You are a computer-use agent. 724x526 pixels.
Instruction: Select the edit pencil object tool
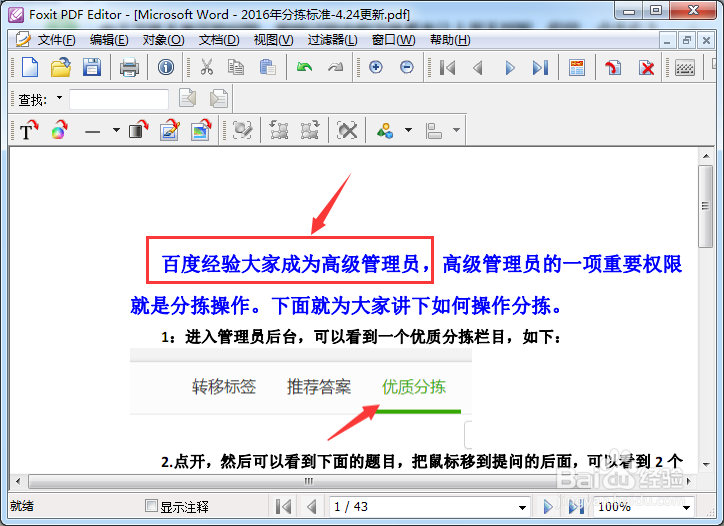(x=170, y=130)
